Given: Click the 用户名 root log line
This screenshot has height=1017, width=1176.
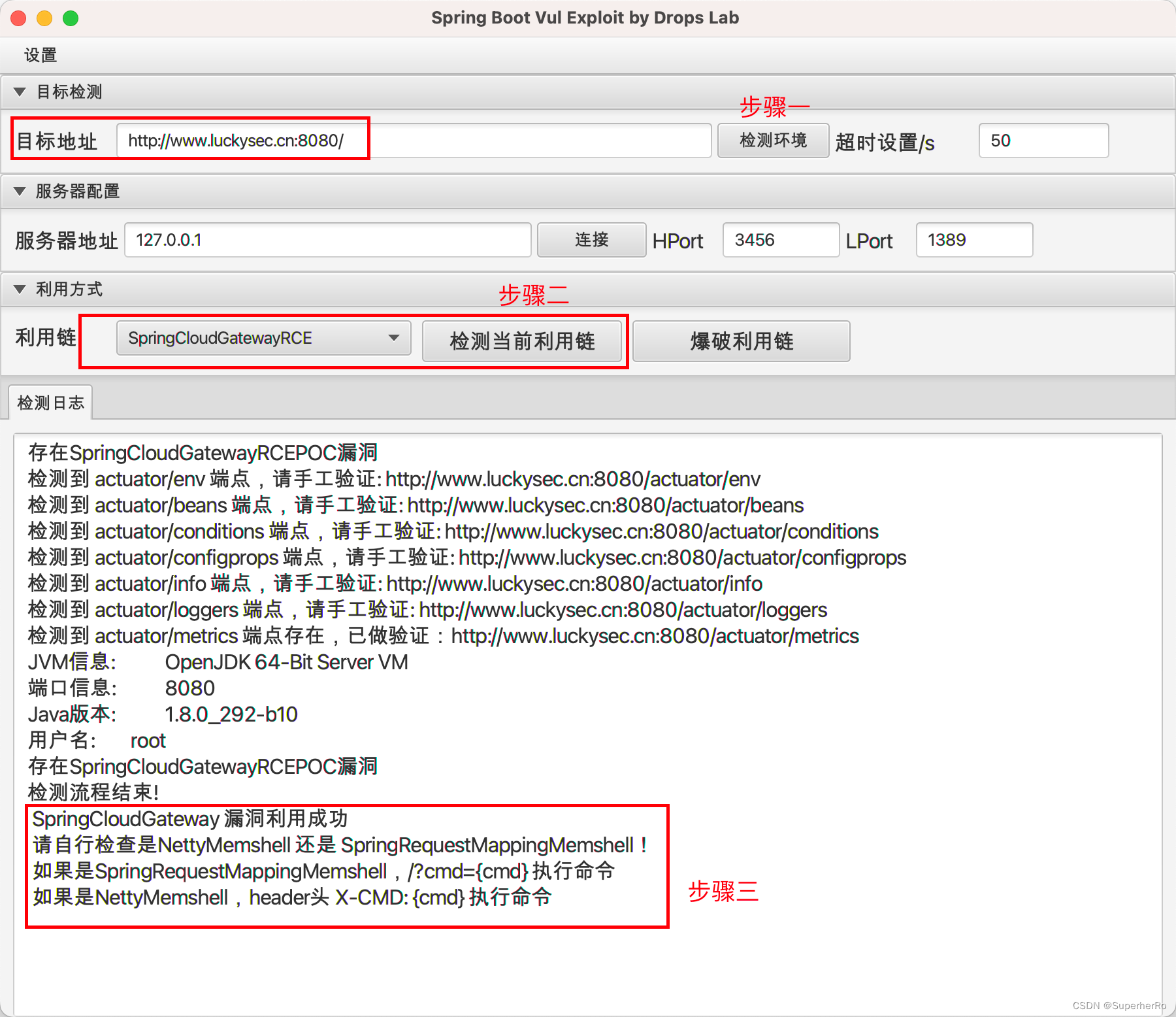Looking at the screenshot, I should 97,741.
